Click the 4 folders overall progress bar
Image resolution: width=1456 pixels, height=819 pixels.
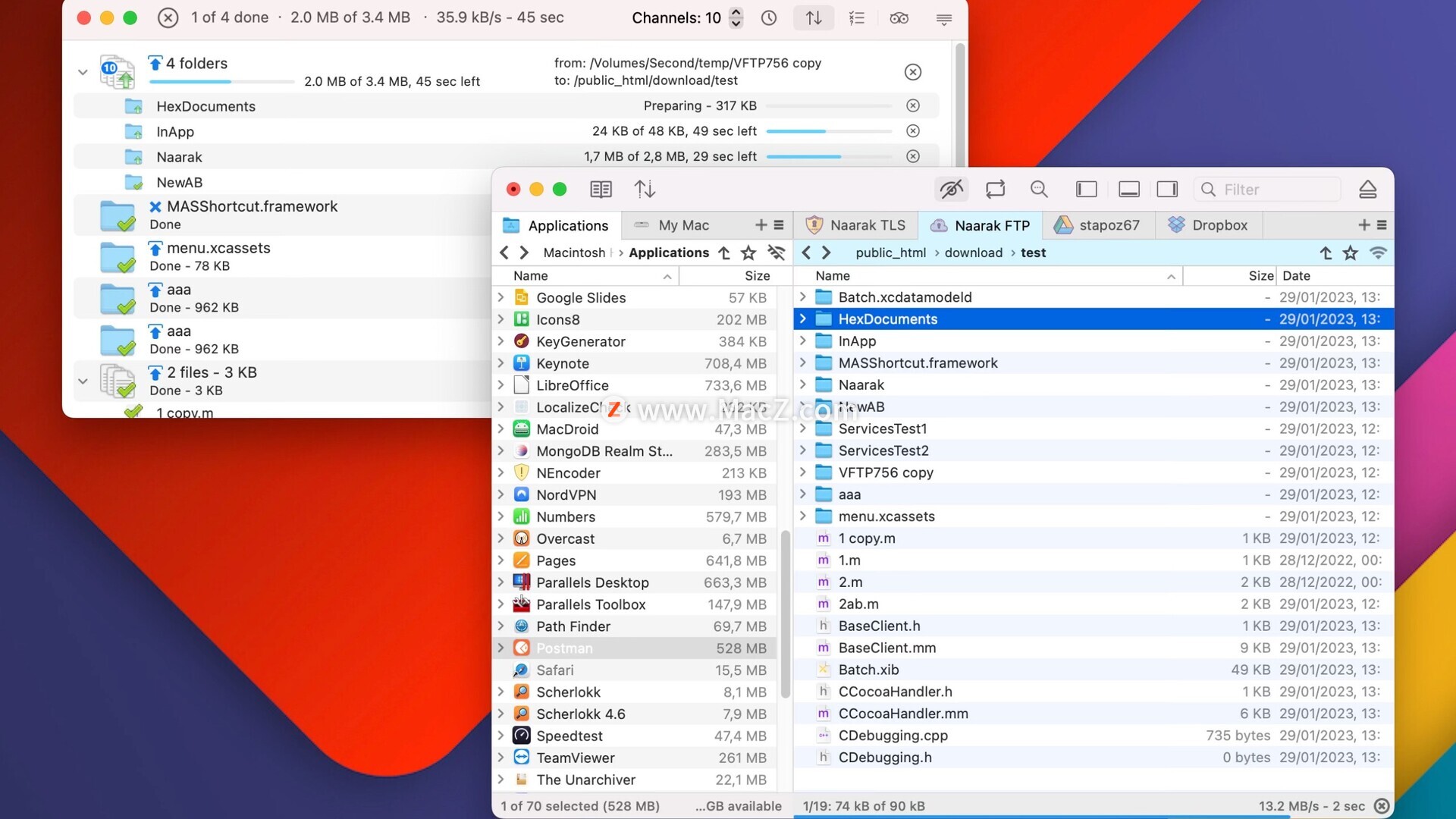click(x=222, y=81)
